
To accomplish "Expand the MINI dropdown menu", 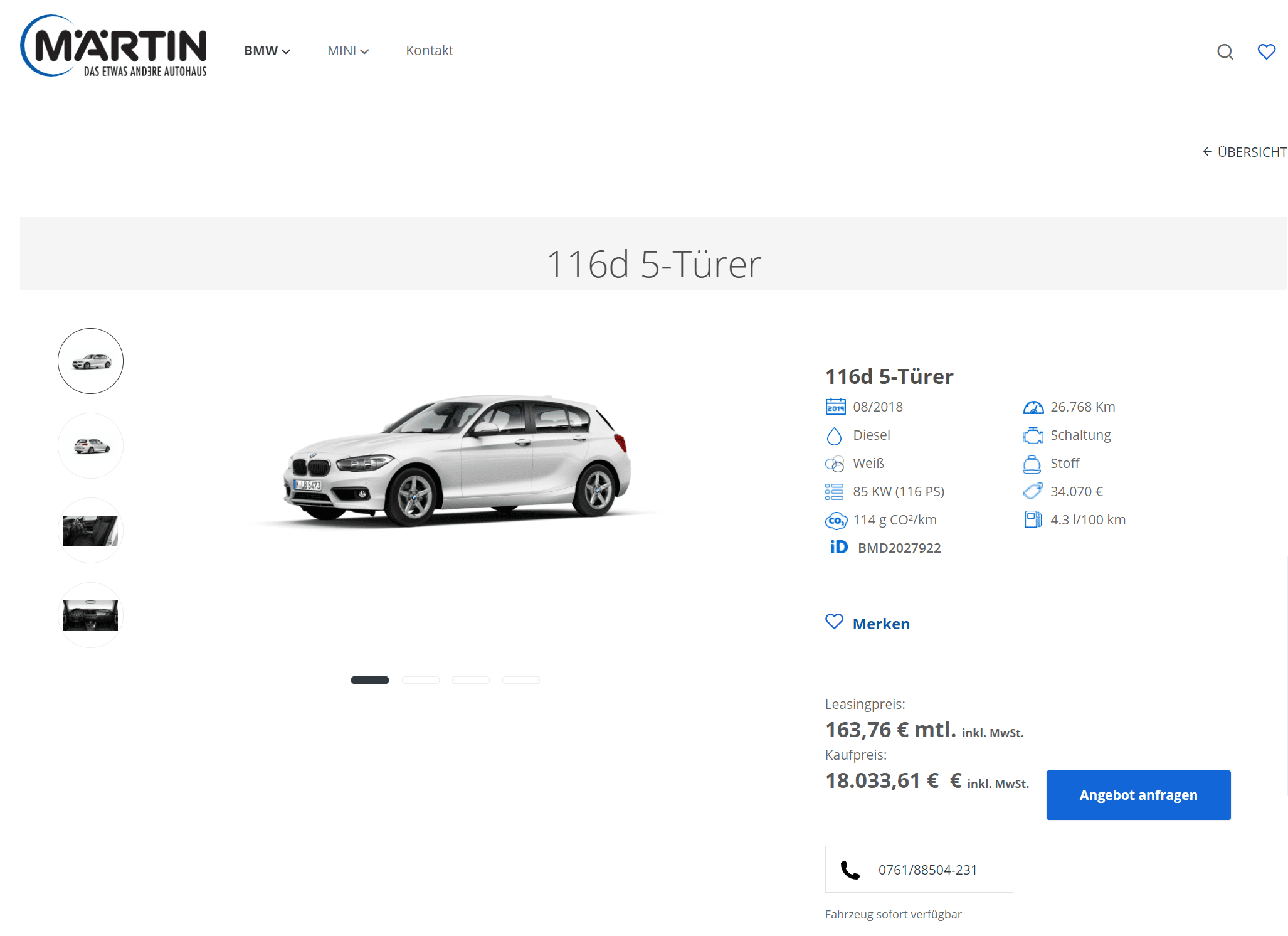I will click(348, 51).
